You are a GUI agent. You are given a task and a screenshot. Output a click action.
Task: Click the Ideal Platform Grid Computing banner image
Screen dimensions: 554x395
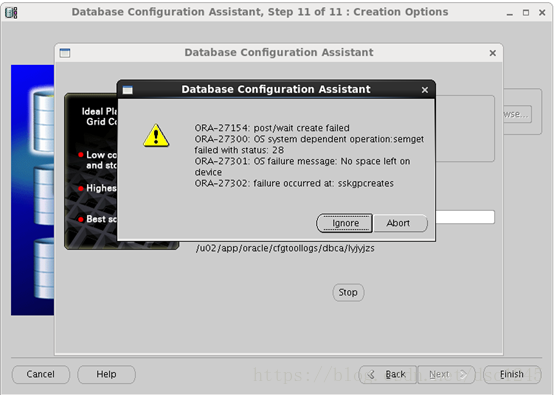coord(91,171)
